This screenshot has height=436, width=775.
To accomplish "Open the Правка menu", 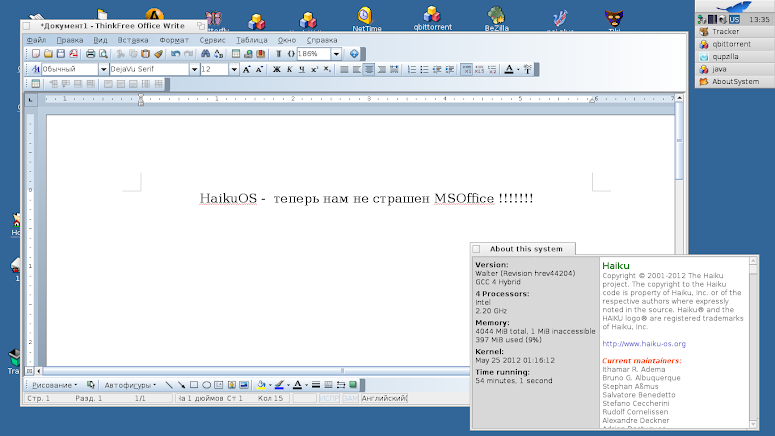I will coord(70,40).
